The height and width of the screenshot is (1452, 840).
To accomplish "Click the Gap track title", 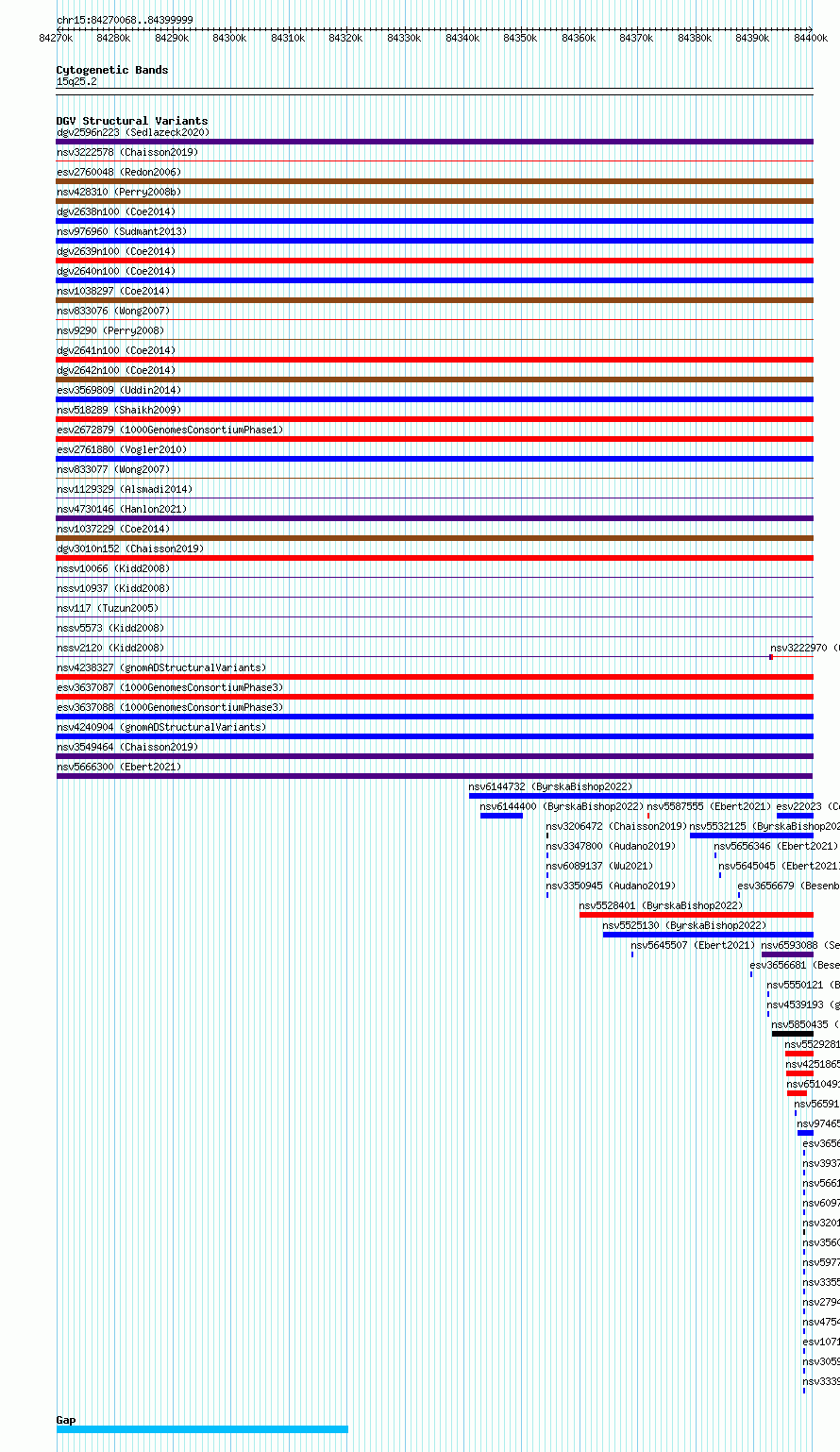I will [x=66, y=1420].
